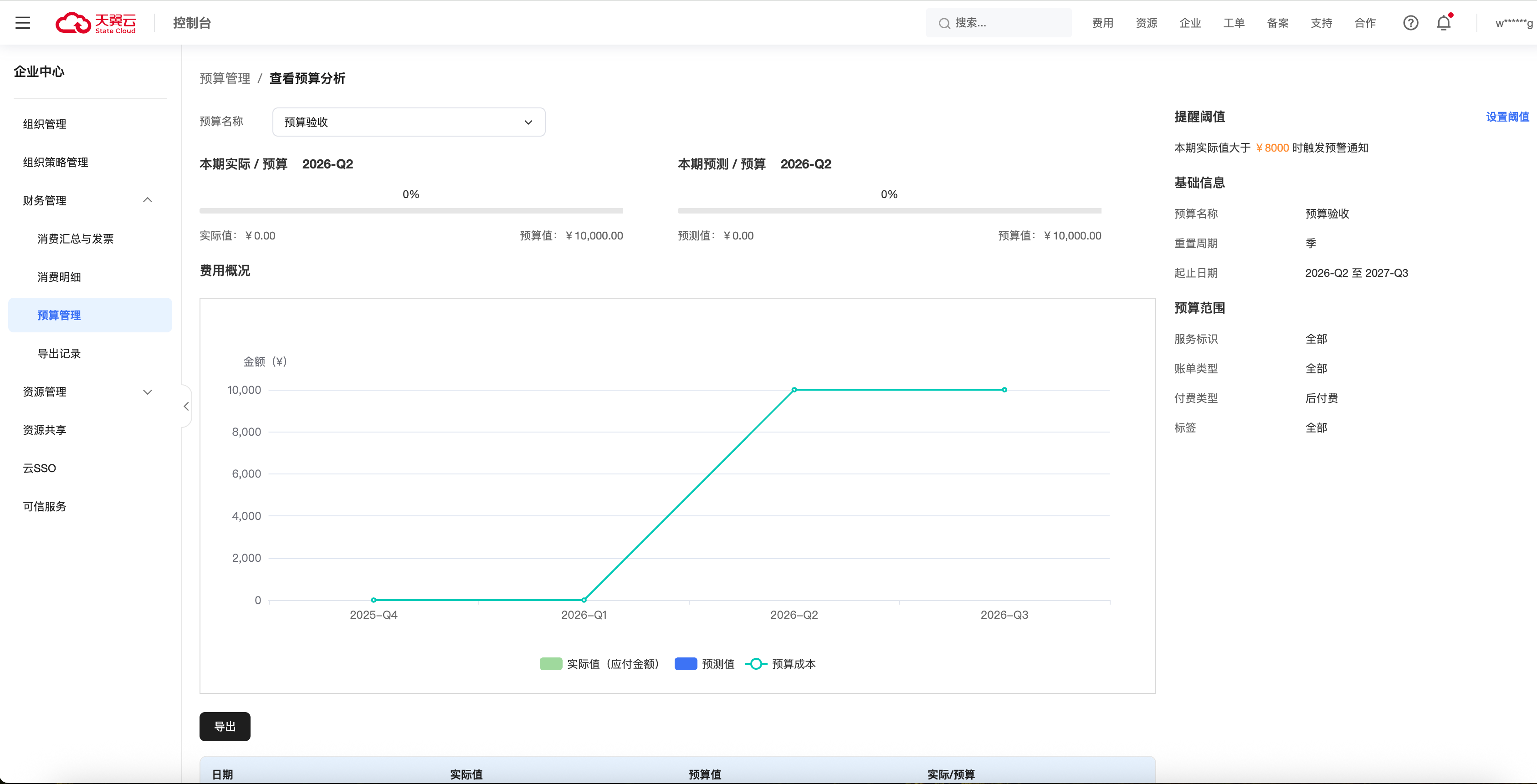Click the 导出 button
This screenshot has height=784, width=1537.
point(224,726)
